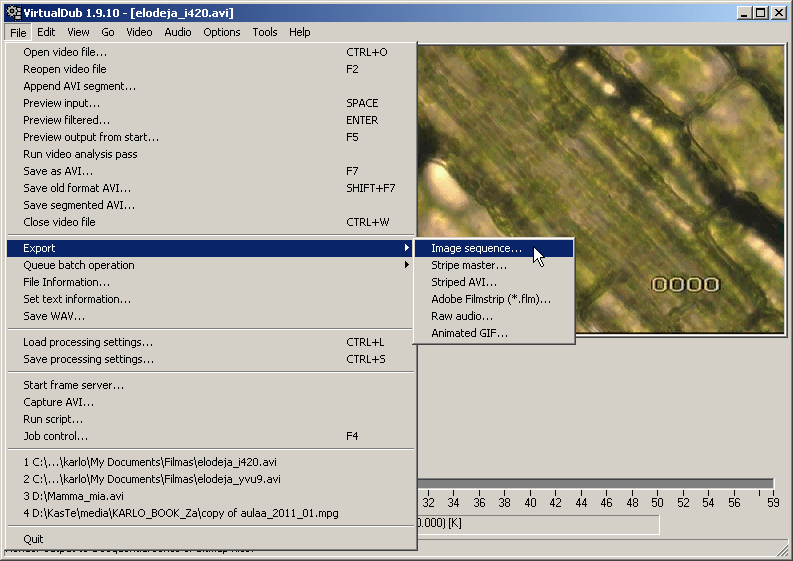Open recent file elodeja_yvu9.avi
This screenshot has width=793, height=561.
pos(211,479)
